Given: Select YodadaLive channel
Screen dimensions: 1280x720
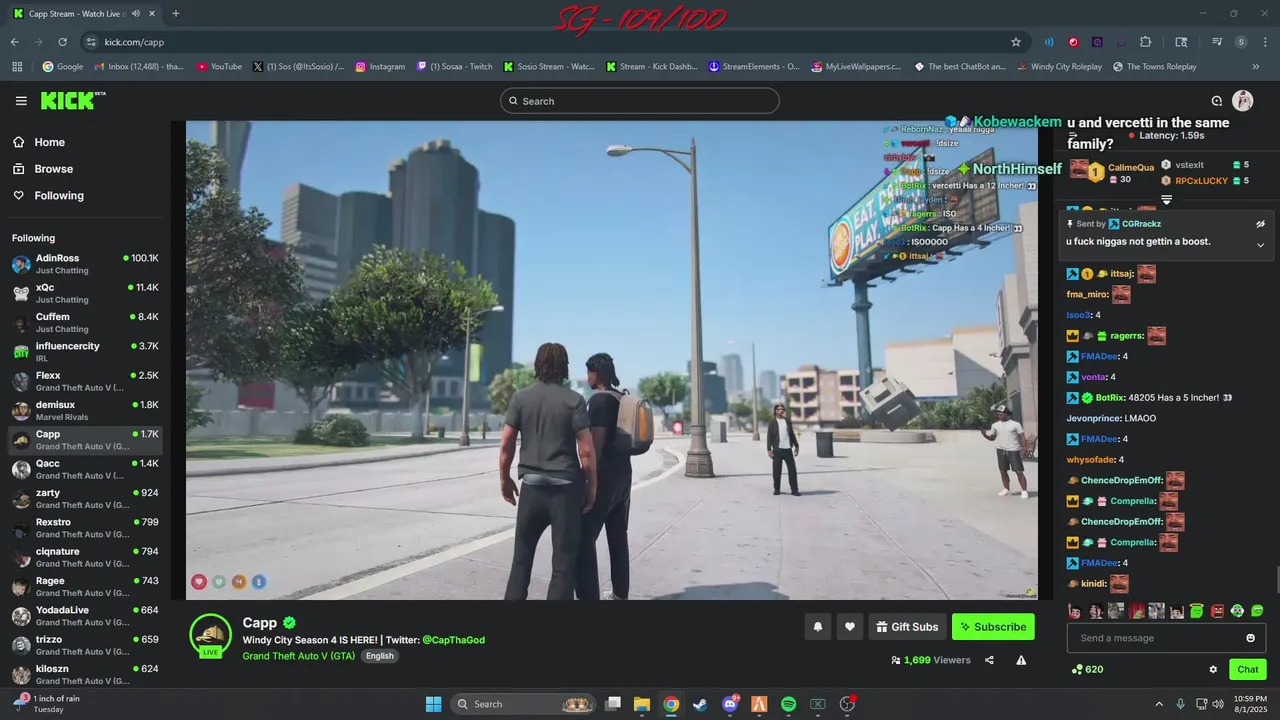Looking at the screenshot, I should (x=85, y=616).
